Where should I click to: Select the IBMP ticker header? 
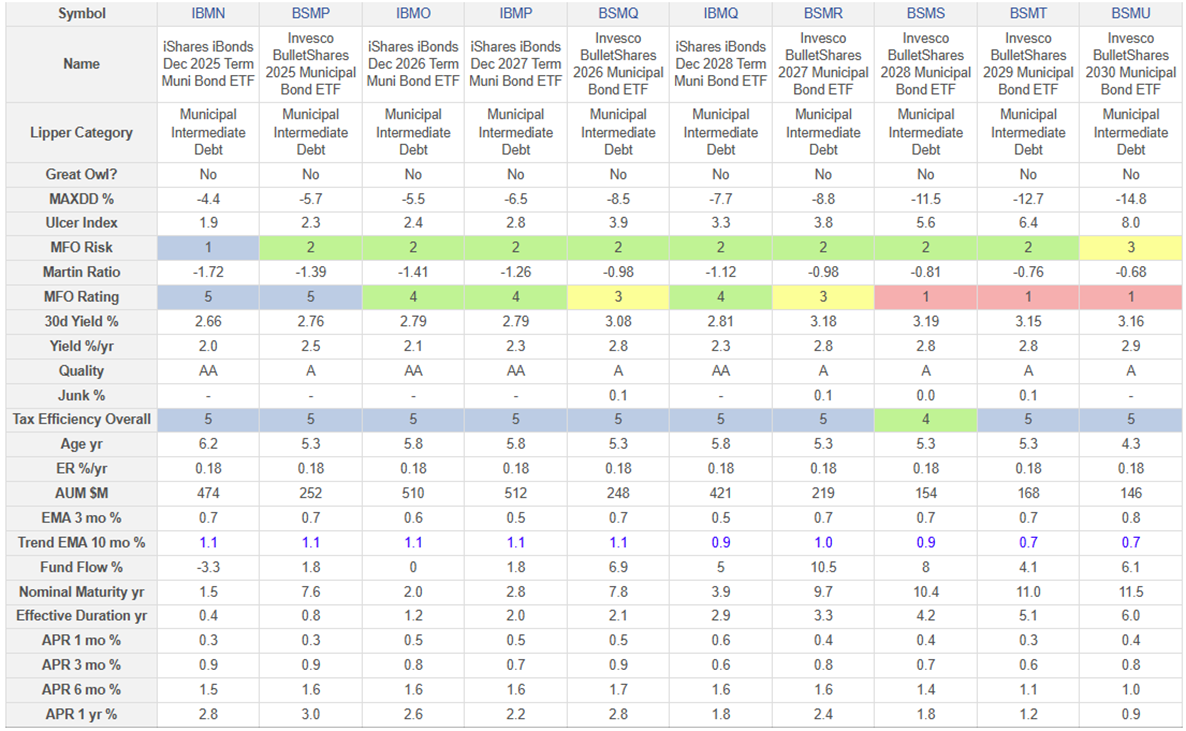516,14
